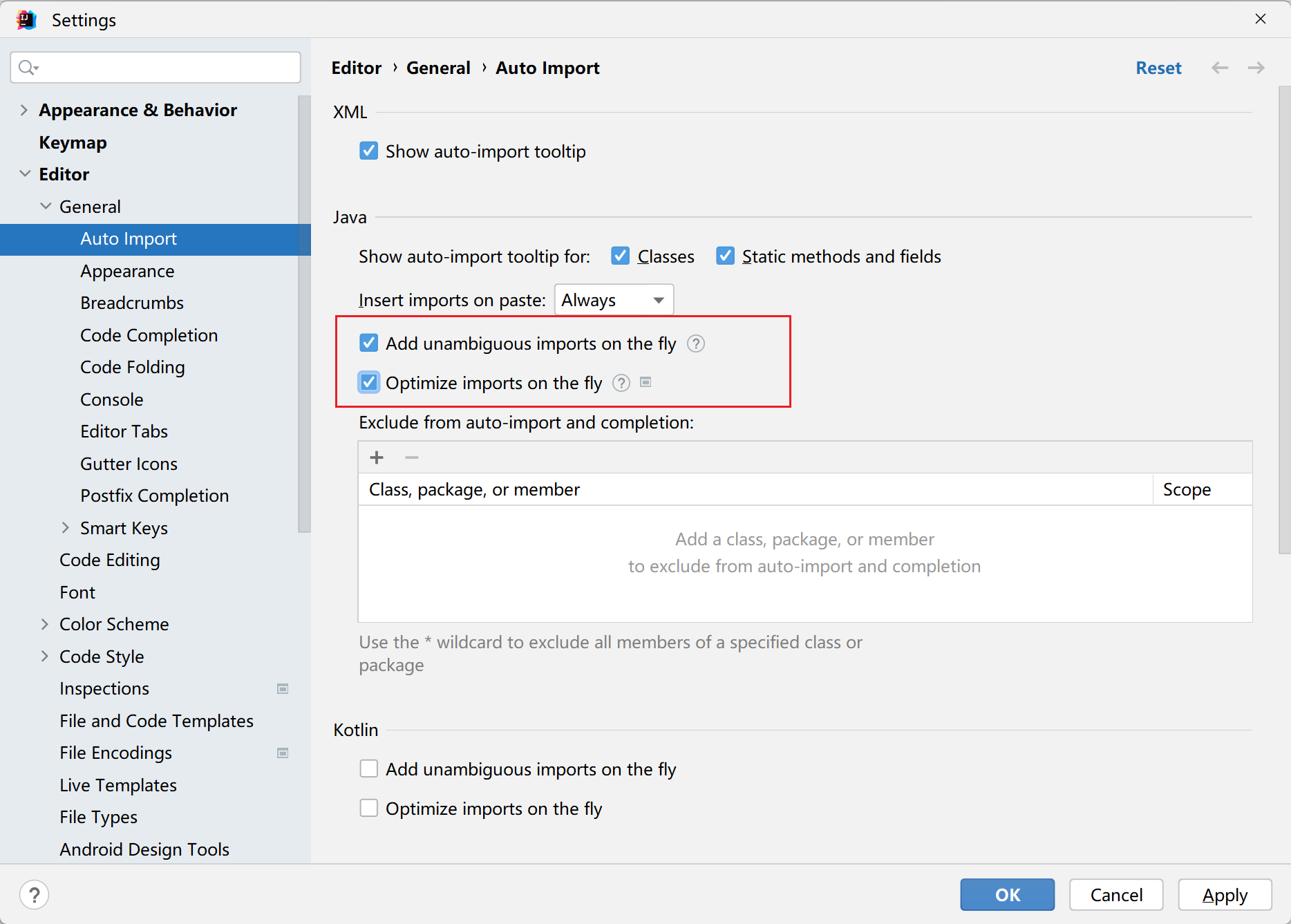
Task: Expand the Smart Keys node
Action: [x=66, y=528]
